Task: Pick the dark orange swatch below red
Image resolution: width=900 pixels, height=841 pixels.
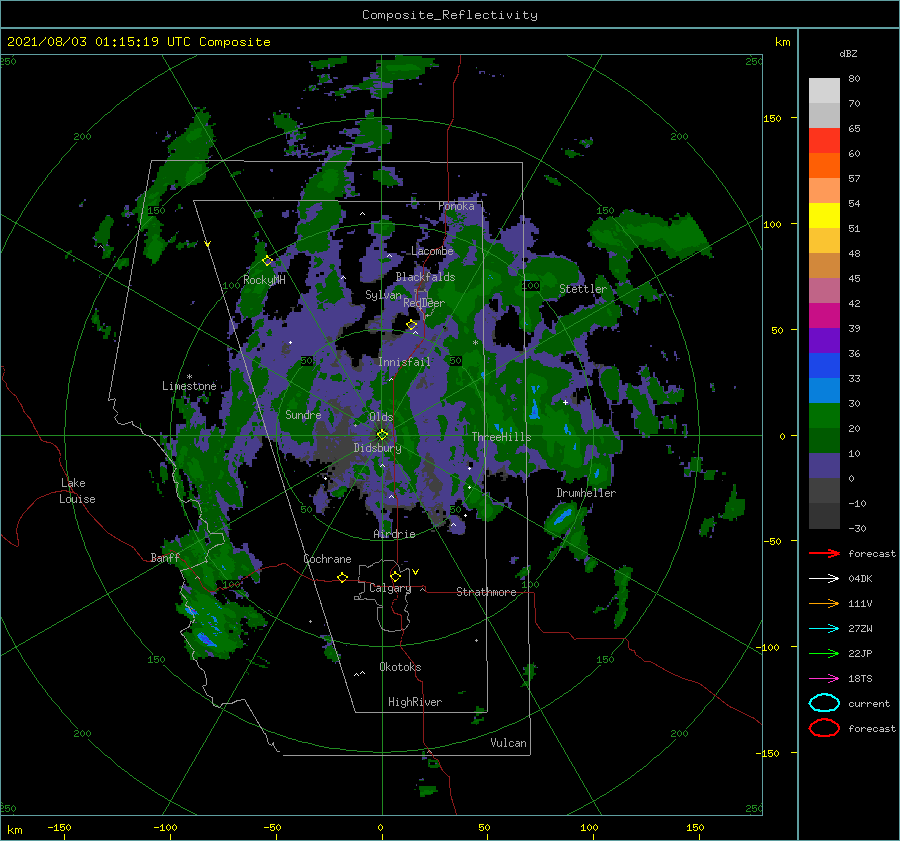Action: pos(824,165)
